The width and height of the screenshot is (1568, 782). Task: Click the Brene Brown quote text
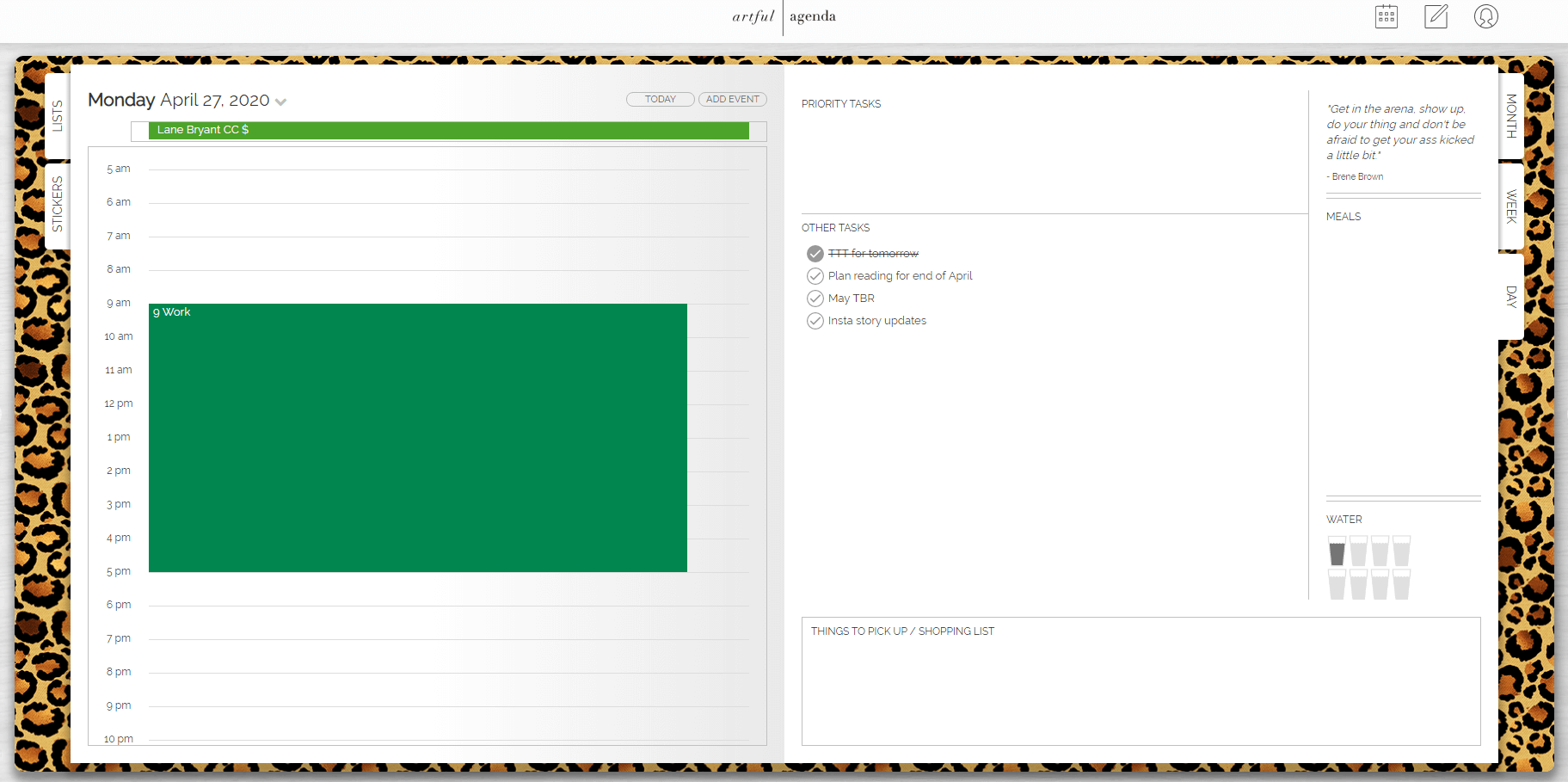(x=1400, y=132)
